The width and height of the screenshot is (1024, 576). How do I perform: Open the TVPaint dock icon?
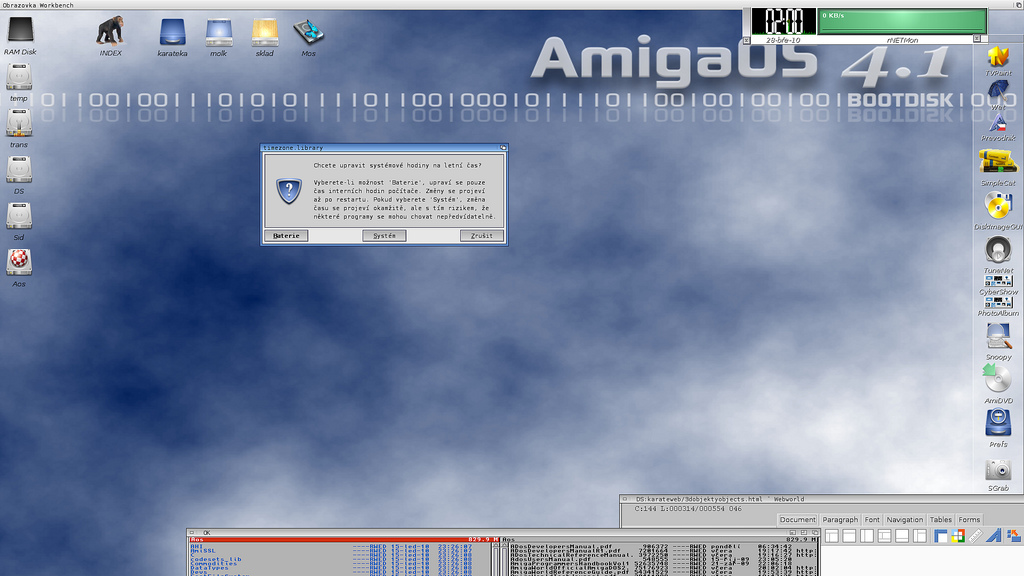coord(997,57)
